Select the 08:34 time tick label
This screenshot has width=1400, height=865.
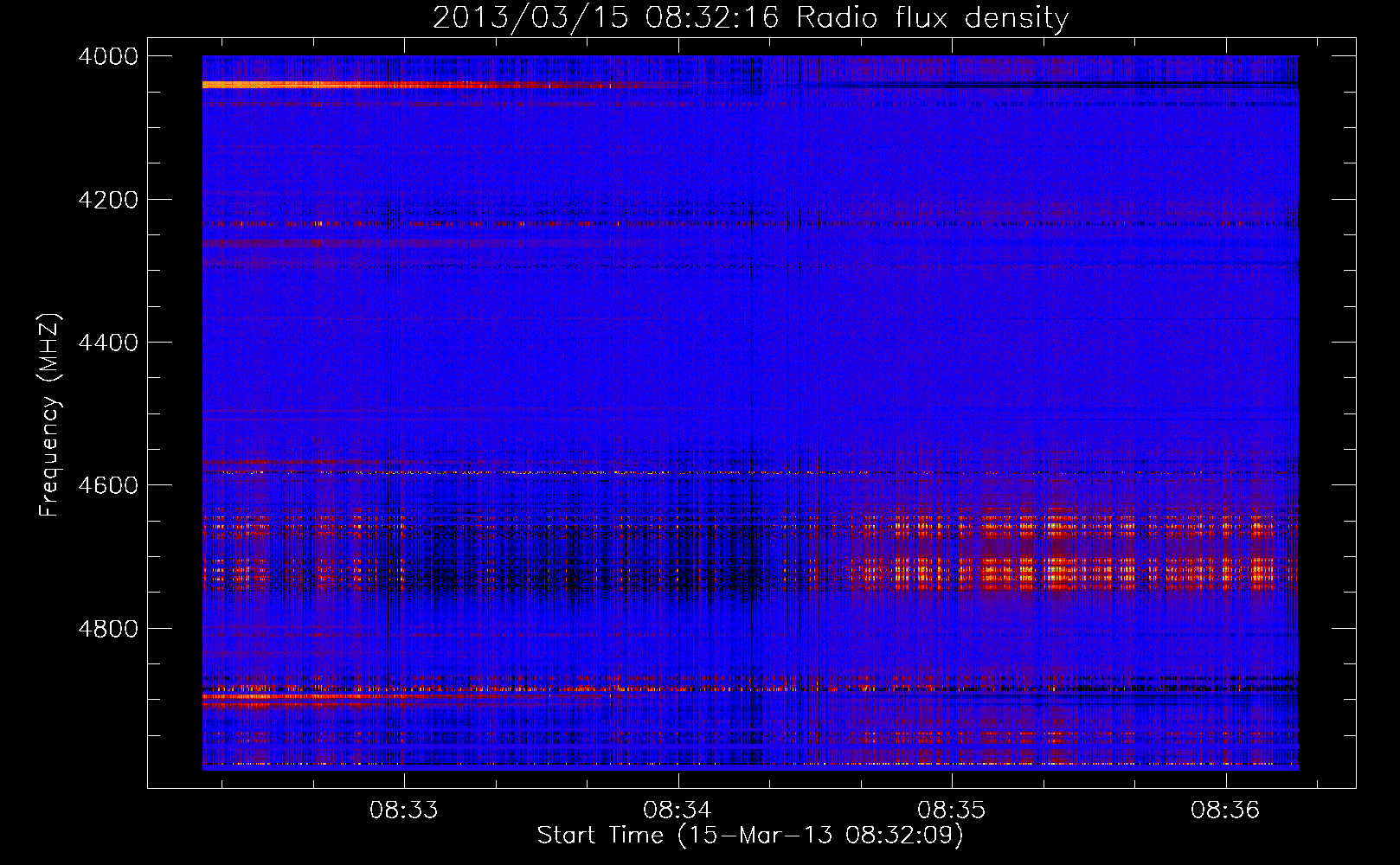(678, 811)
